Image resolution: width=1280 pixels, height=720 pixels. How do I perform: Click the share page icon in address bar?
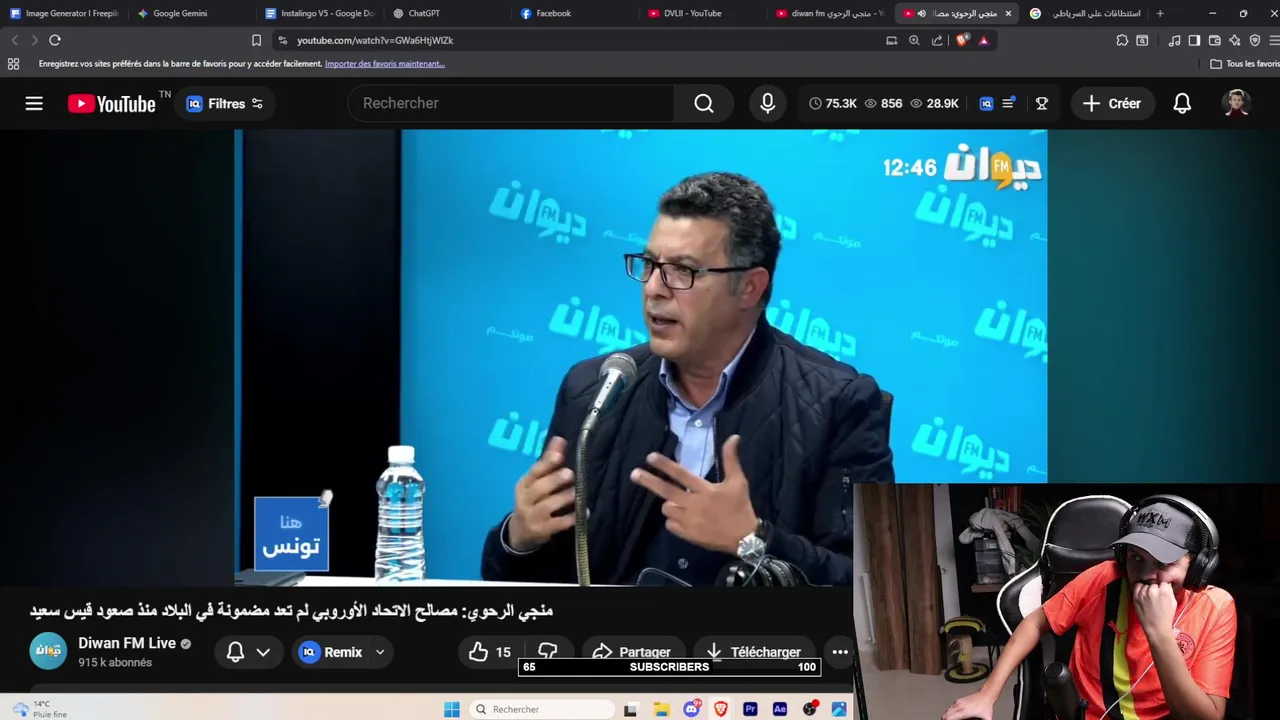[x=937, y=40]
